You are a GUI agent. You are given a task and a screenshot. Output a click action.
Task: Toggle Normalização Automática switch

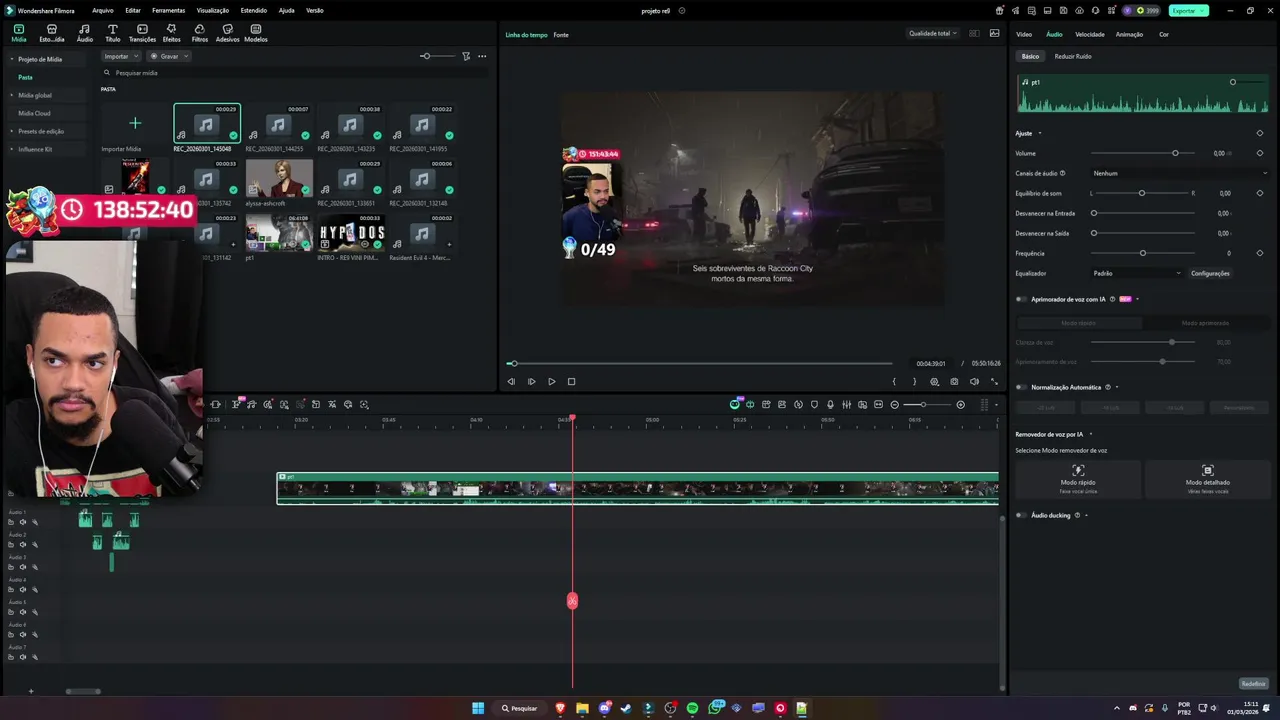(x=1022, y=387)
